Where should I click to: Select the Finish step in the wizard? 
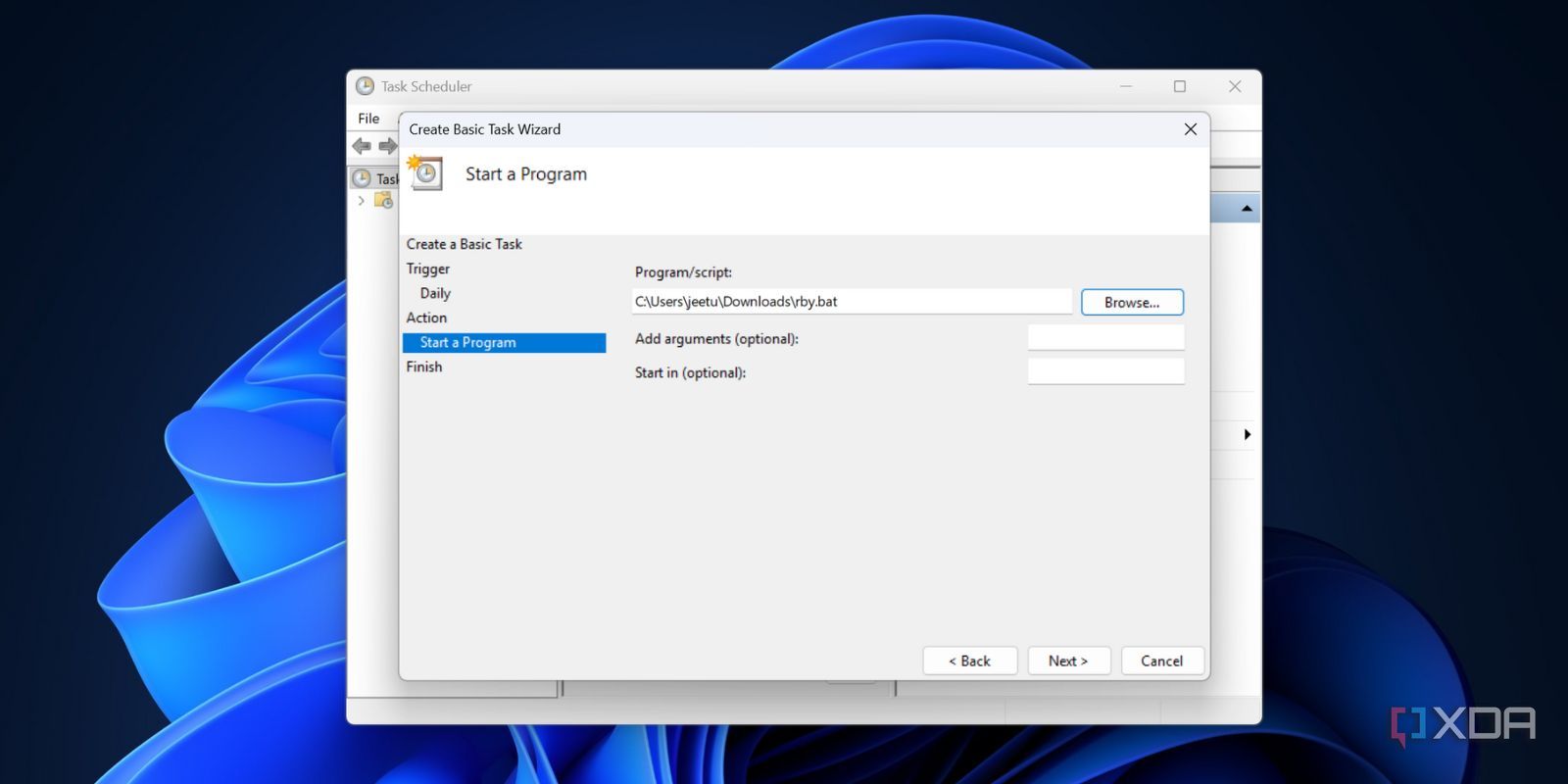[424, 367]
